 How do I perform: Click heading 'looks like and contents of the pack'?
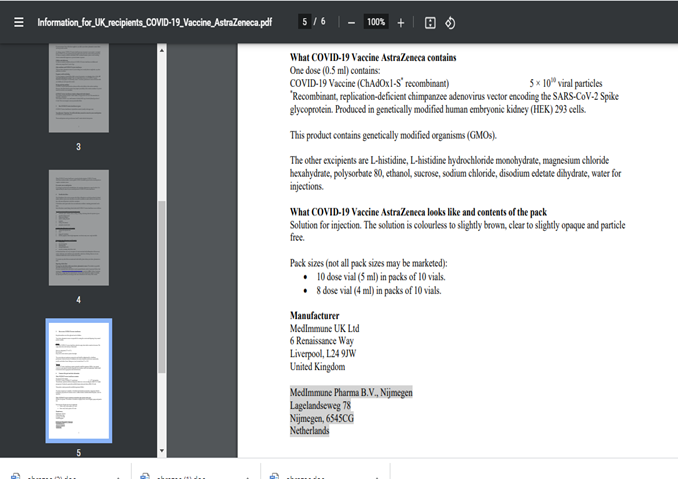(x=487, y=212)
